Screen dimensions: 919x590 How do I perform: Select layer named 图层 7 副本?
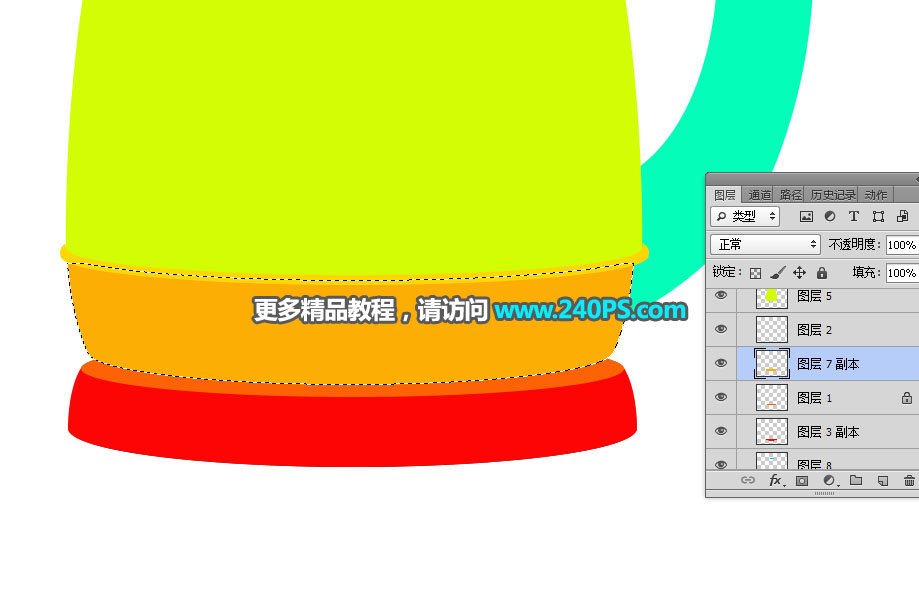coord(828,364)
